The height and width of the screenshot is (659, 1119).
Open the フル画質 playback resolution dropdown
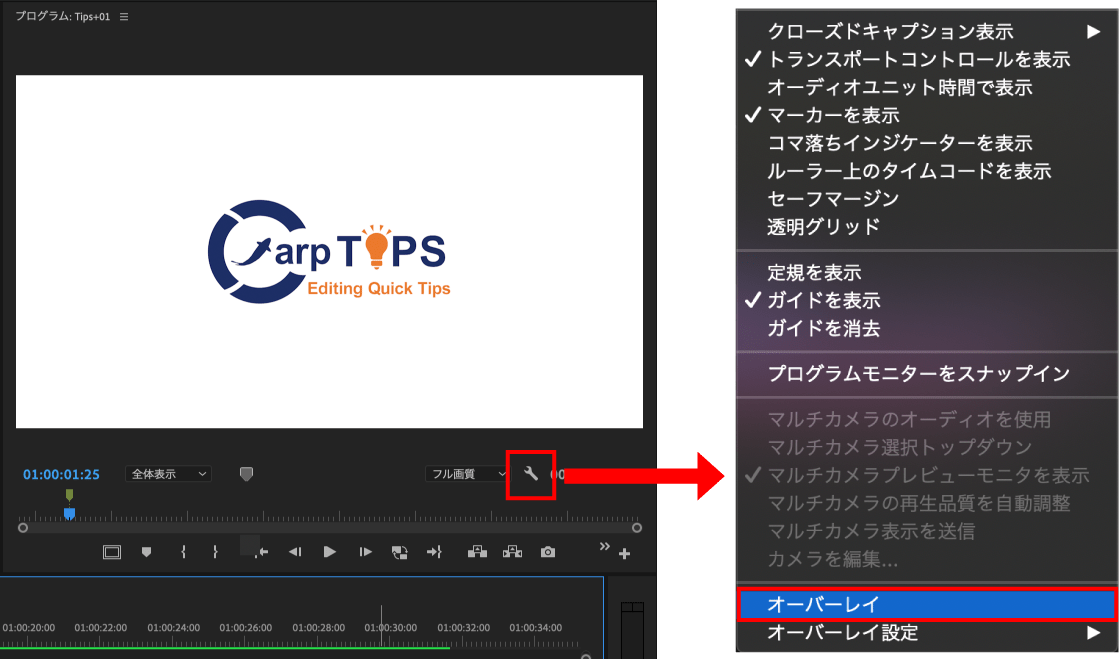point(467,474)
